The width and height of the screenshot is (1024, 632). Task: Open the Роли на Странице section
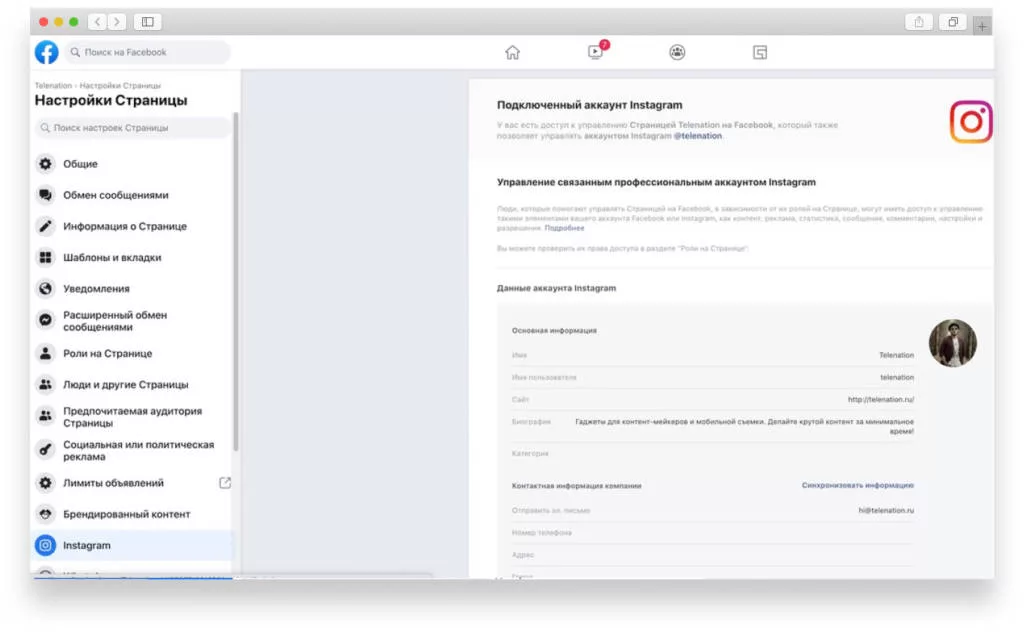(x=133, y=353)
